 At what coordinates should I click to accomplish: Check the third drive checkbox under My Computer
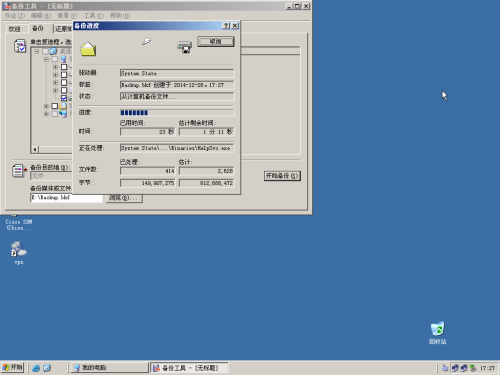[x=64, y=83]
